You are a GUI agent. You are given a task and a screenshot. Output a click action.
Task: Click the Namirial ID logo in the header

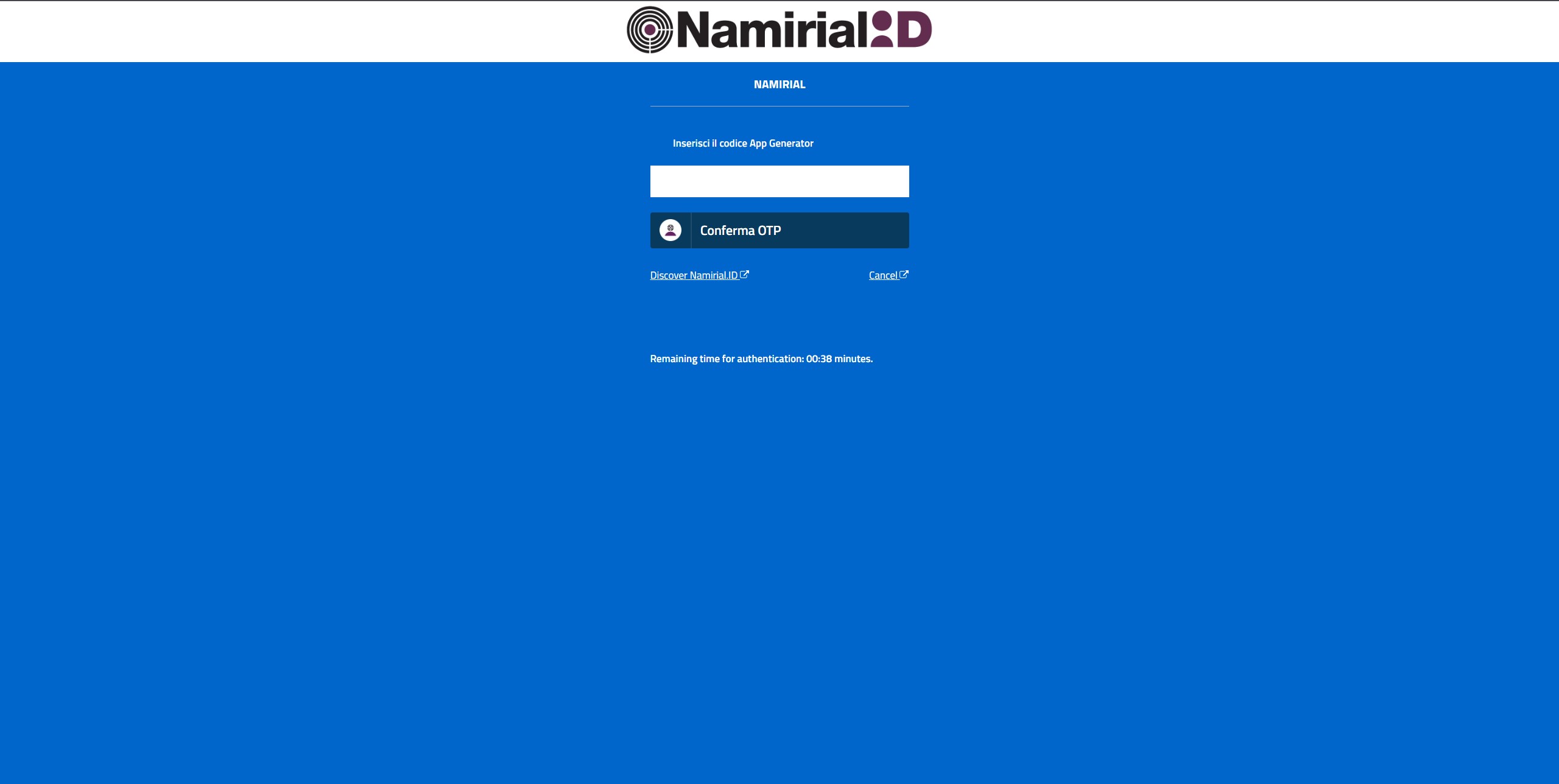[779, 30]
